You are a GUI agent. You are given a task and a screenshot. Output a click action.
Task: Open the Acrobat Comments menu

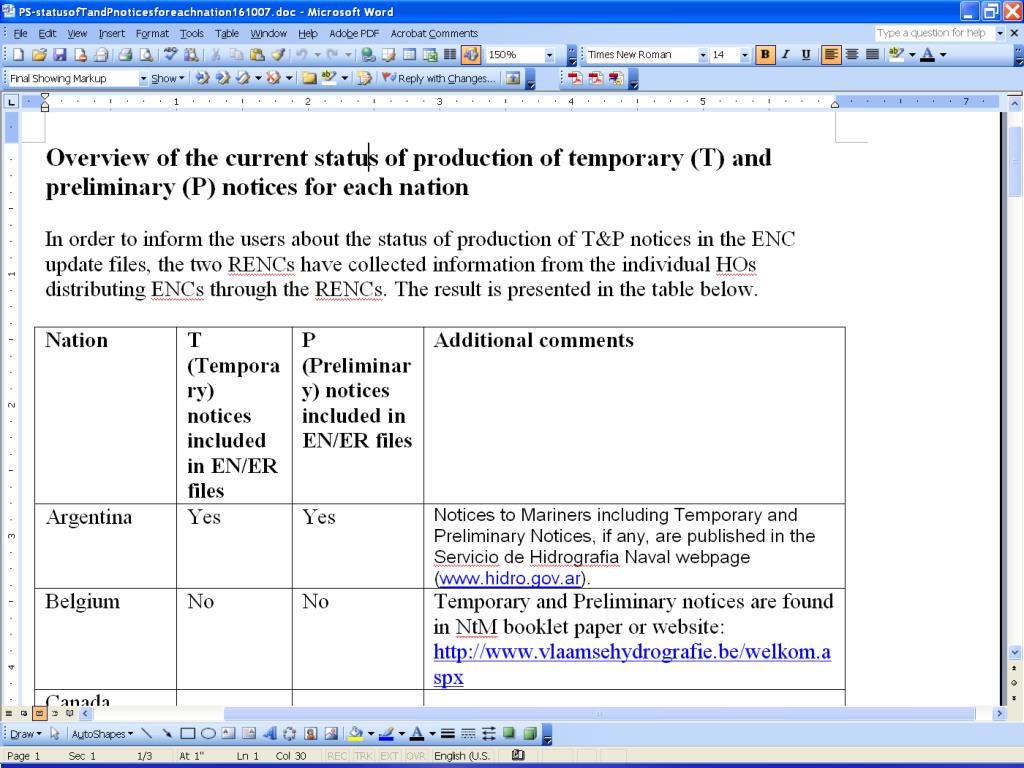(x=434, y=33)
